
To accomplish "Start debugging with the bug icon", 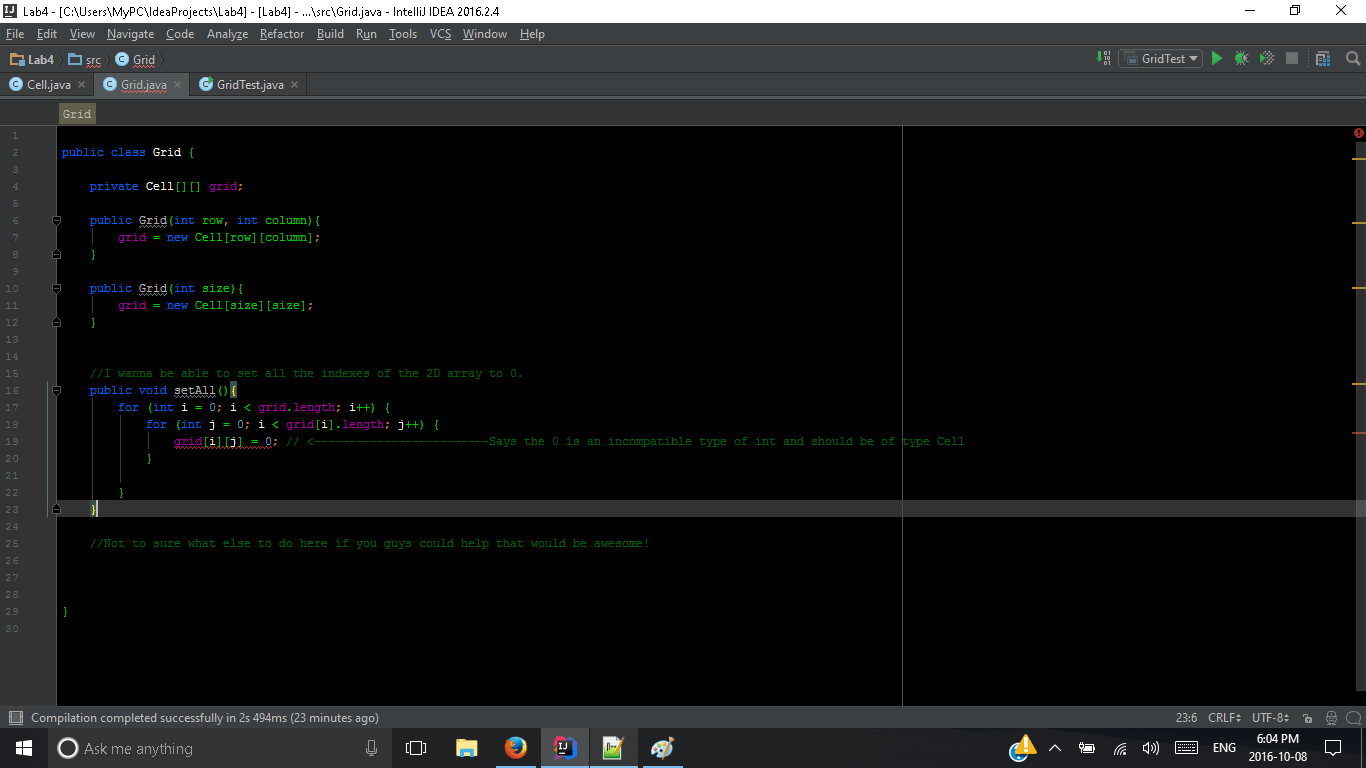I will (1242, 58).
